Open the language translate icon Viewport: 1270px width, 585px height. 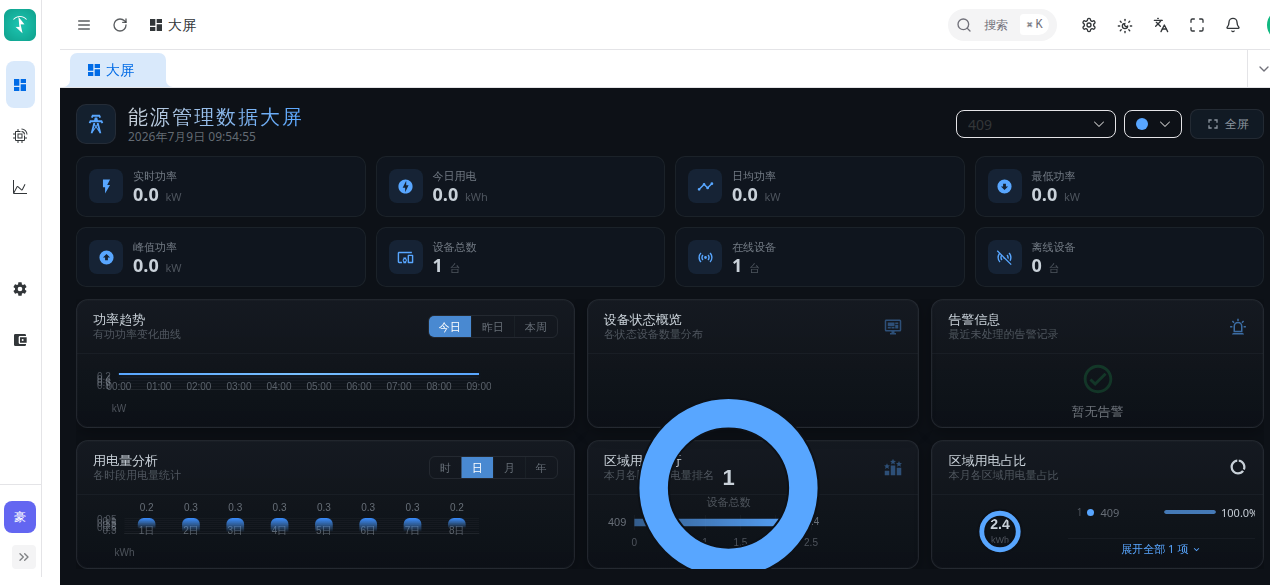tap(1161, 25)
